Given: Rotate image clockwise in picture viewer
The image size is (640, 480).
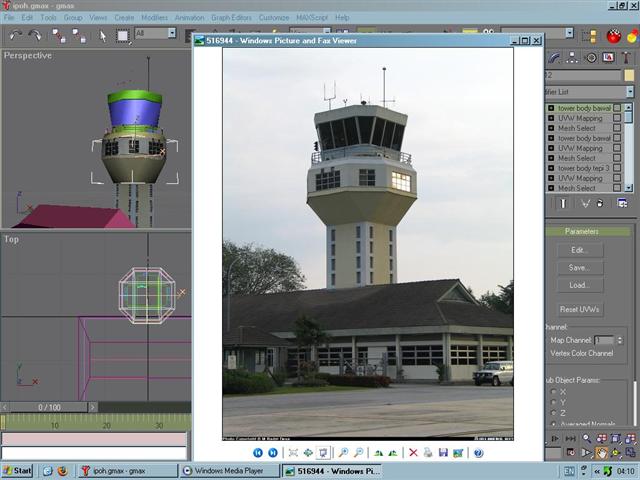Looking at the screenshot, I should click(378, 453).
